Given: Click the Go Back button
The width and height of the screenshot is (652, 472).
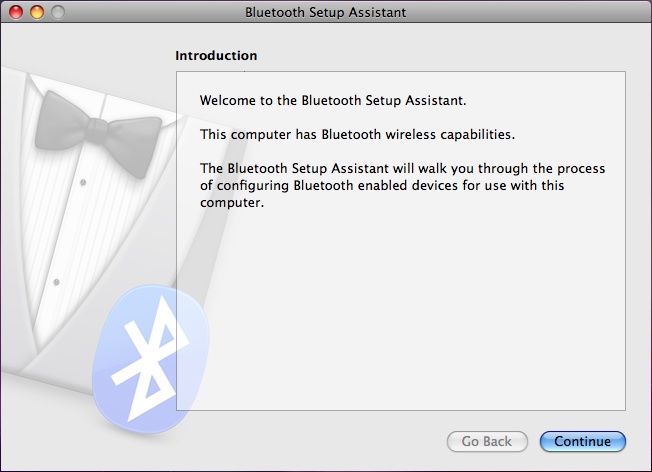Looking at the screenshot, I should tap(487, 441).
